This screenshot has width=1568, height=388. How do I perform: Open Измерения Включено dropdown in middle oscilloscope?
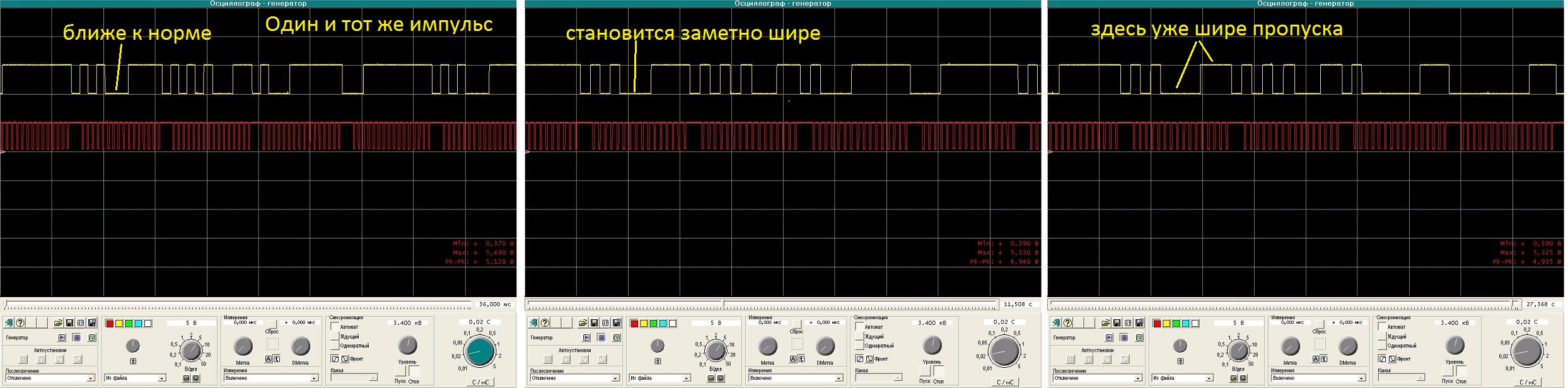click(x=795, y=379)
